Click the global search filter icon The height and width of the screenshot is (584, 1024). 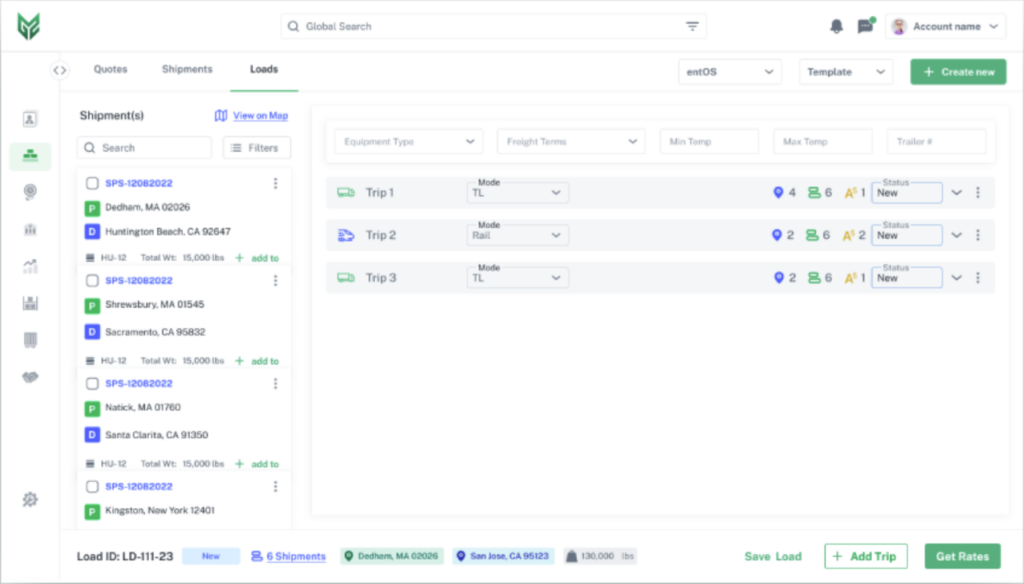692,27
